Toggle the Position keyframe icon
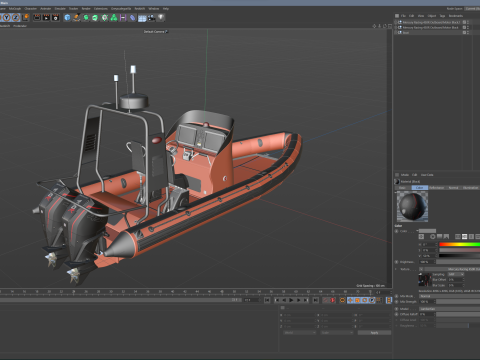The image size is (480, 360). (350, 300)
